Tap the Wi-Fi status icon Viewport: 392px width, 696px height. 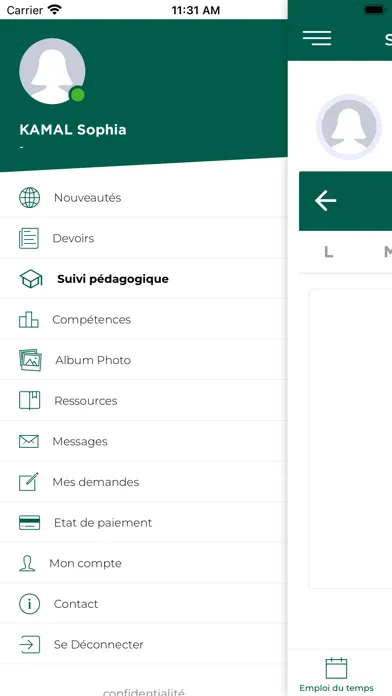coord(54,10)
